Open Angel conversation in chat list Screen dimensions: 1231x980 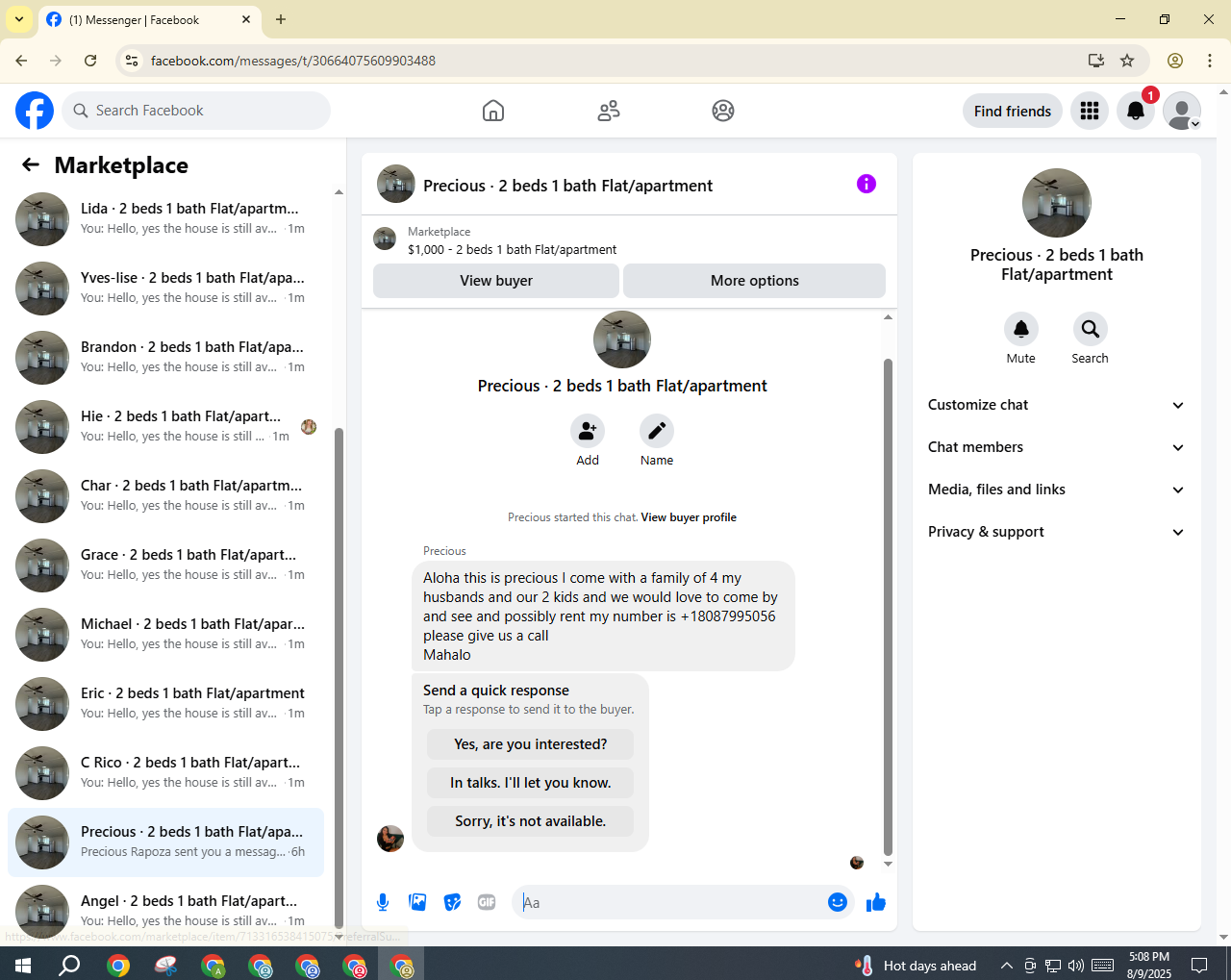pos(165,910)
